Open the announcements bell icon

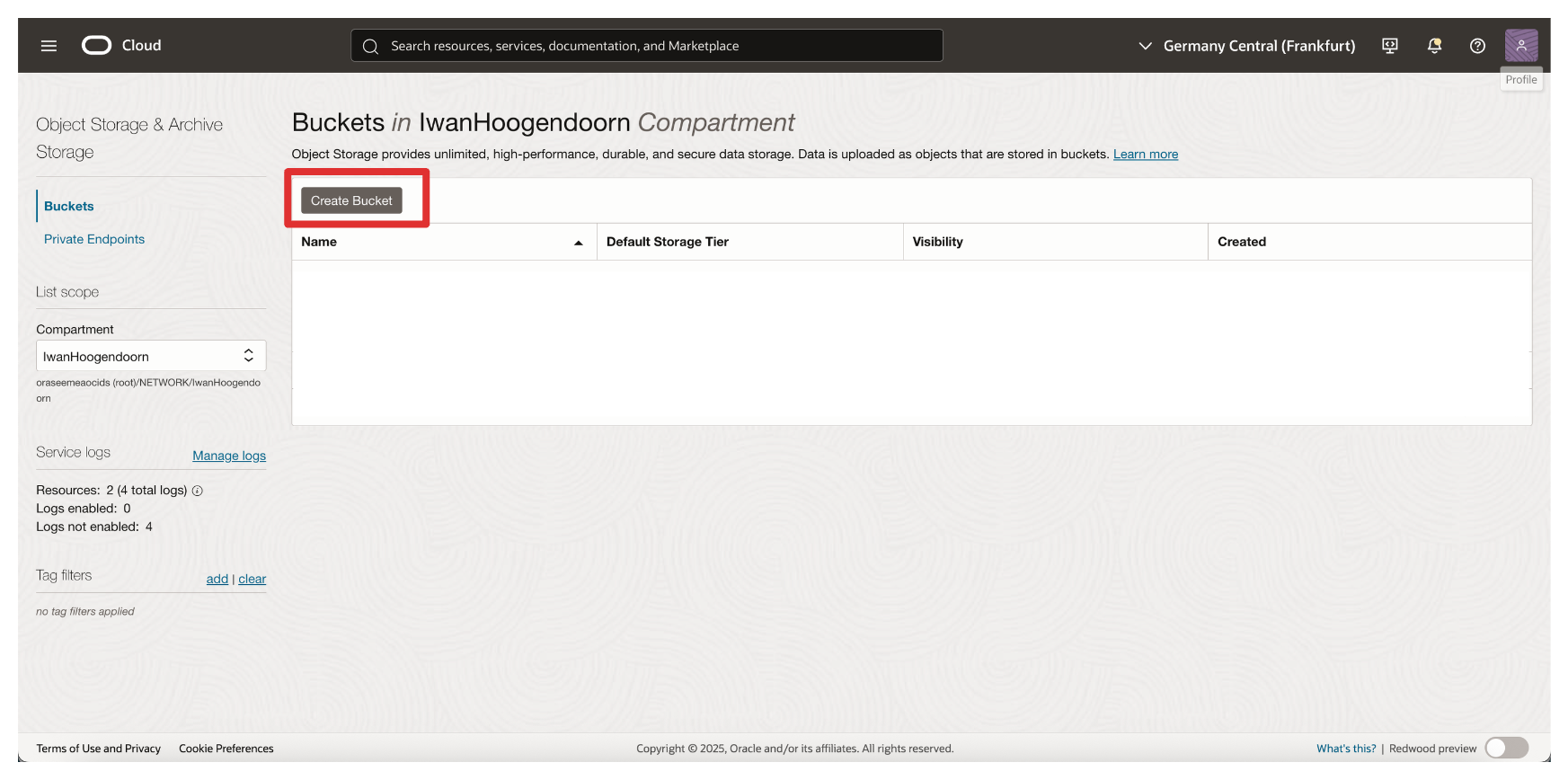[1434, 46]
